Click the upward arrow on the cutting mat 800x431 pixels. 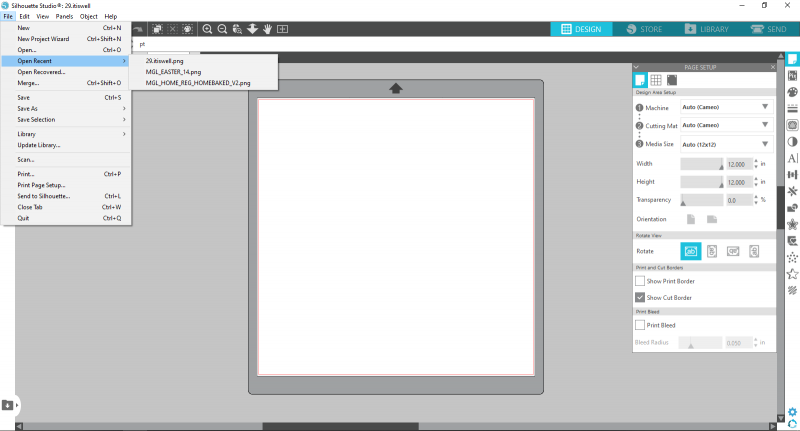click(396, 89)
